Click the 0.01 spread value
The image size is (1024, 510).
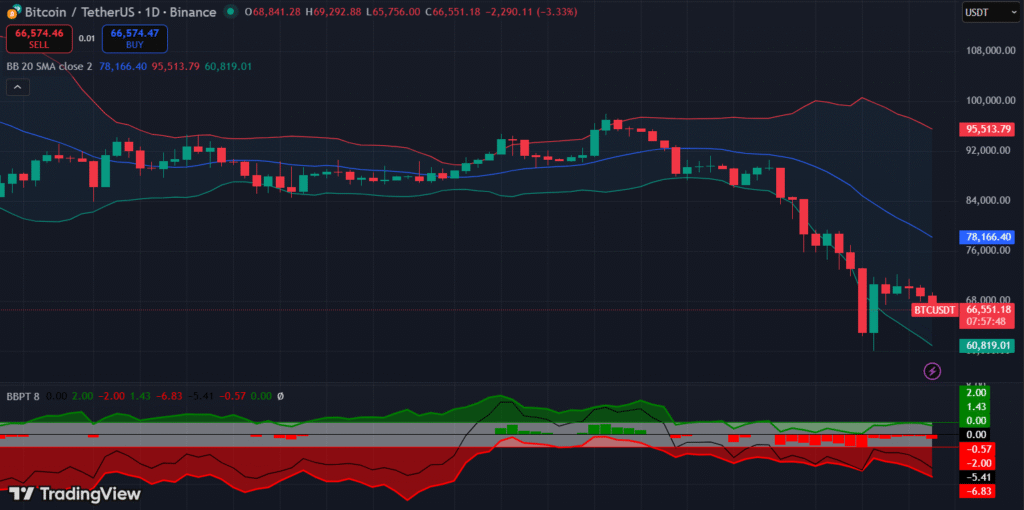[x=87, y=39]
